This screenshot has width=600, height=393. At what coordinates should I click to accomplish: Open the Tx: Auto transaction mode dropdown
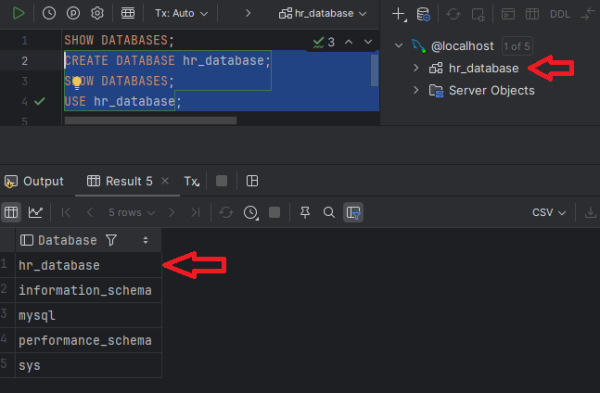tap(181, 13)
